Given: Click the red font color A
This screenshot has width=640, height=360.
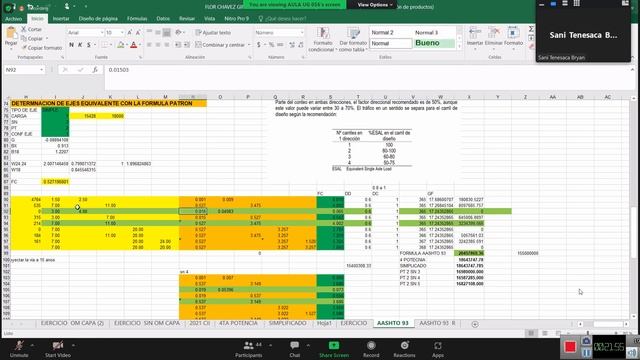Looking at the screenshot, I should pyautogui.click(x=133, y=45).
